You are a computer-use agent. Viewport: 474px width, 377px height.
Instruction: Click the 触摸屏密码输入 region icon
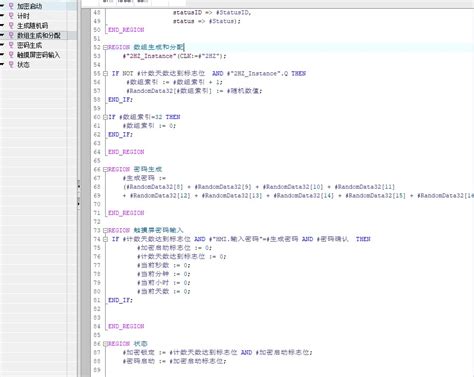(x=11, y=55)
